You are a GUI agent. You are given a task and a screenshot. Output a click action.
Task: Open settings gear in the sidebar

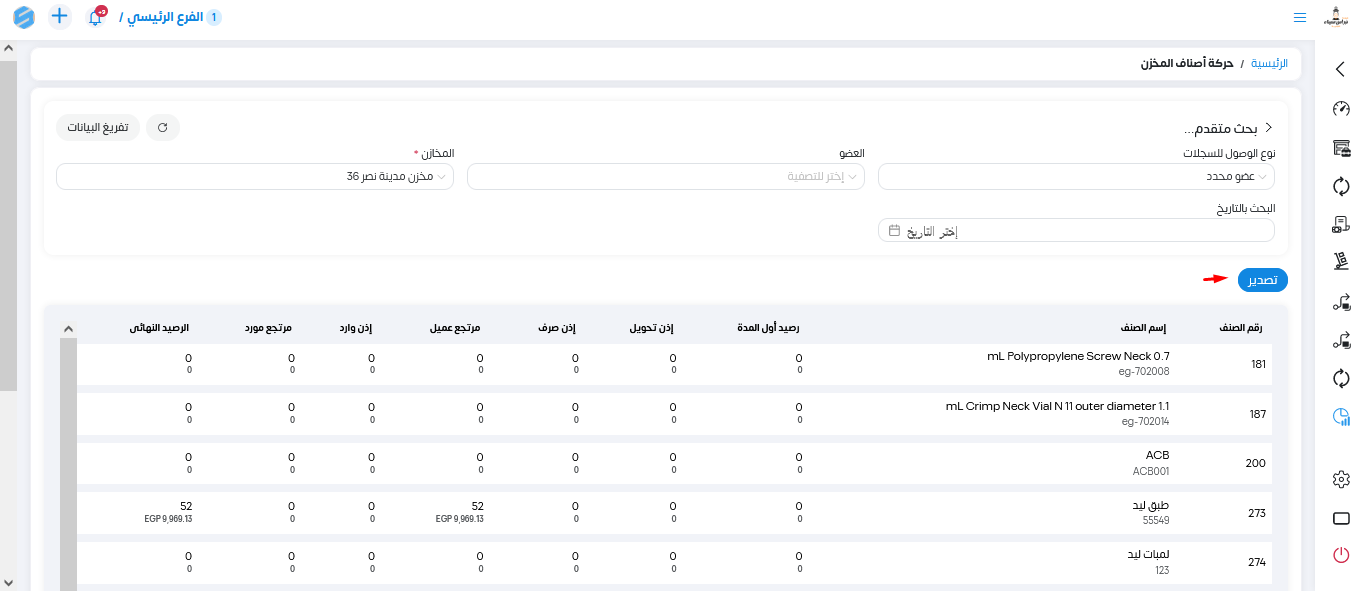pyautogui.click(x=1341, y=480)
